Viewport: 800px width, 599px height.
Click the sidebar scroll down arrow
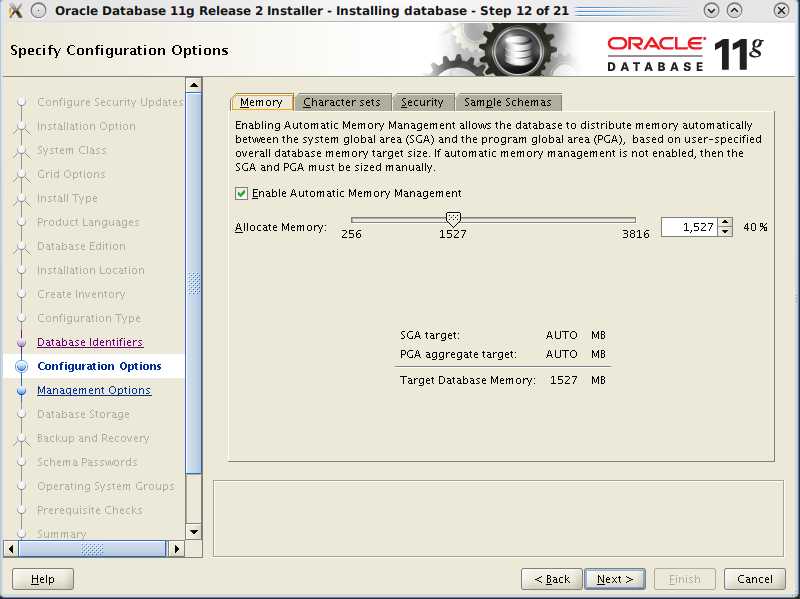coord(194,532)
